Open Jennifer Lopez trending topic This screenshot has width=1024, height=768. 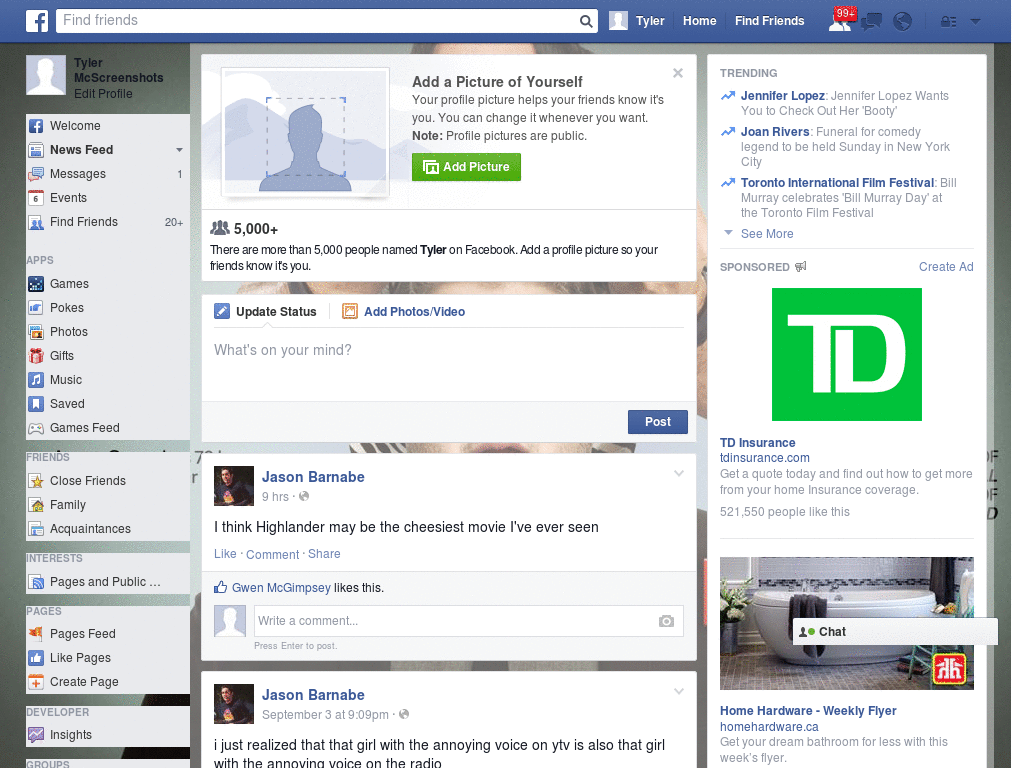tap(782, 96)
